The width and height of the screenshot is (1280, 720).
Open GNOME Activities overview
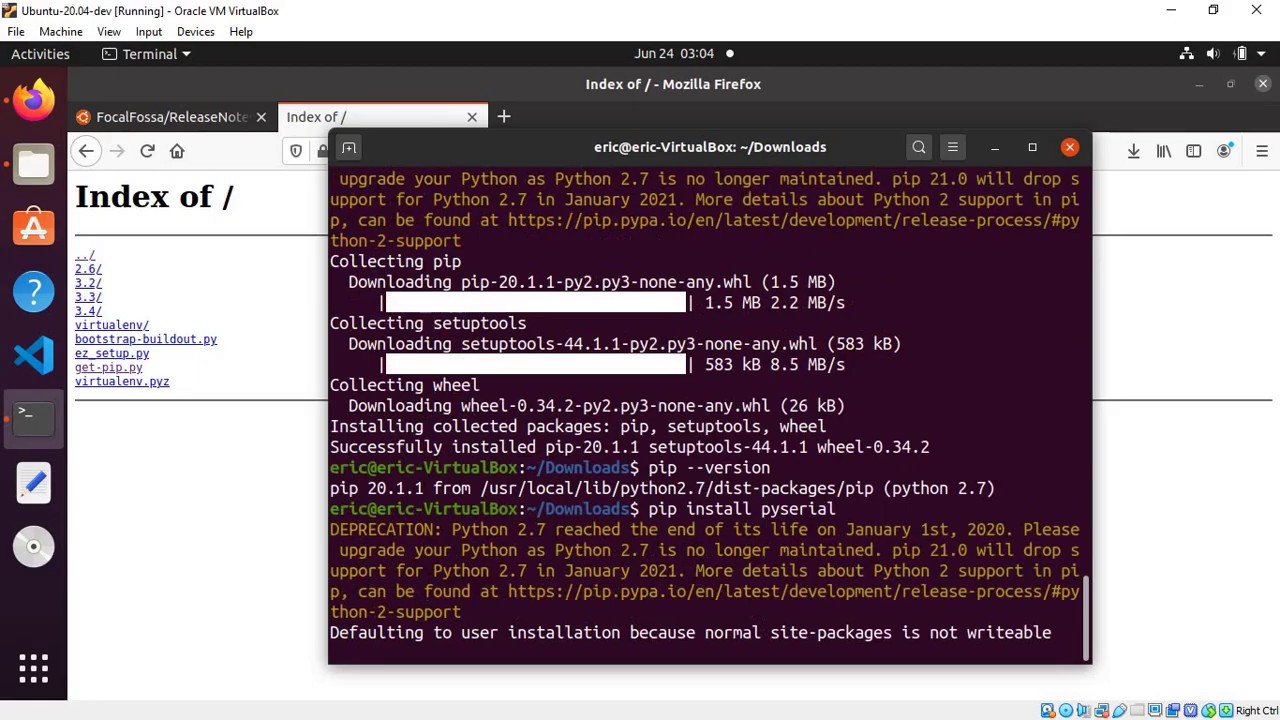[41, 54]
